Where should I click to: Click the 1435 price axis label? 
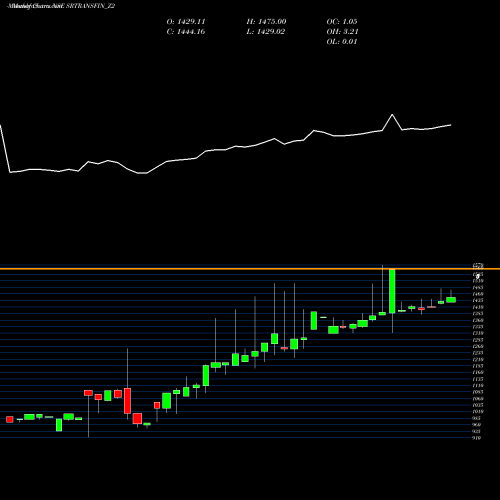pyautogui.click(x=478, y=301)
